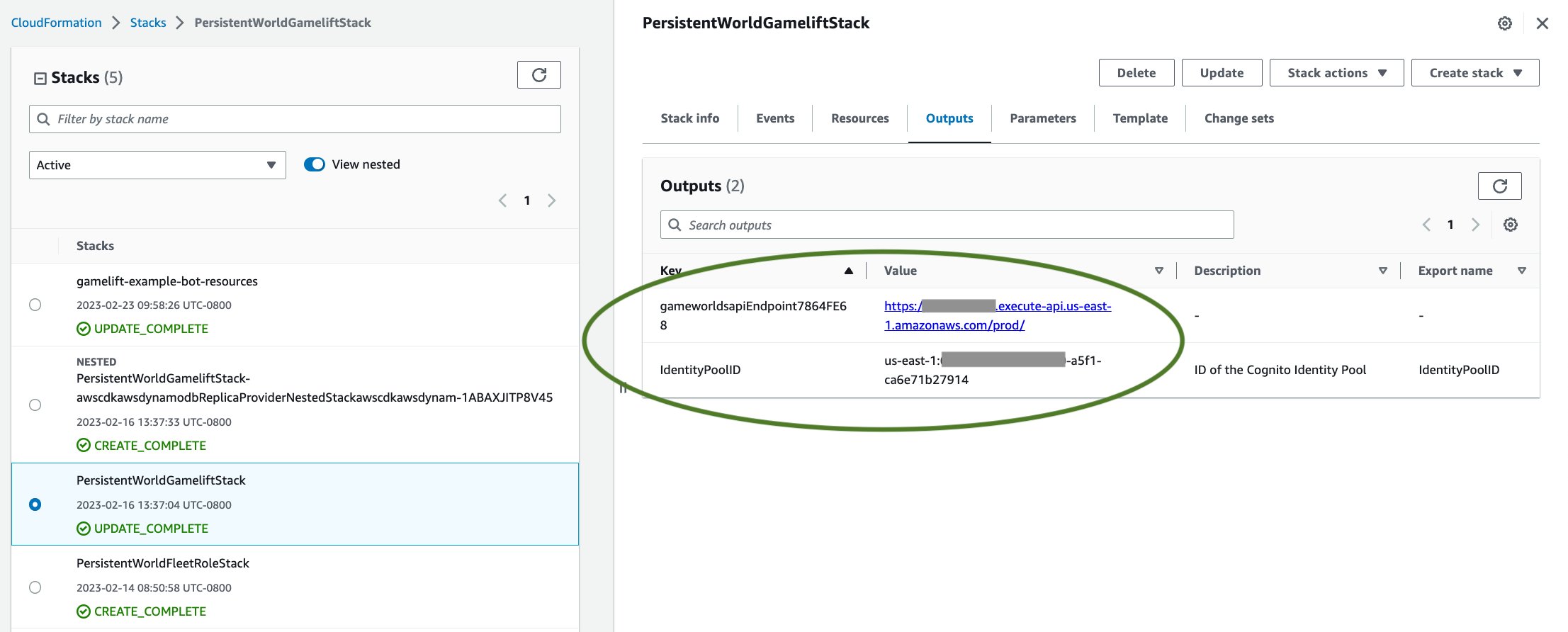The width and height of the screenshot is (1568, 632).
Task: Select PersistentWorldGameliftStack radio button
Action: pos(35,504)
